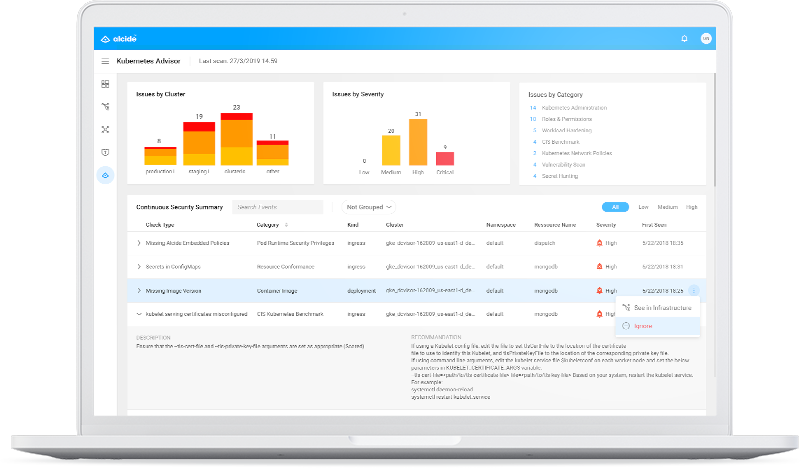Collapse Kubelet serving certificates row
The height and width of the screenshot is (468, 801).
[x=139, y=314]
